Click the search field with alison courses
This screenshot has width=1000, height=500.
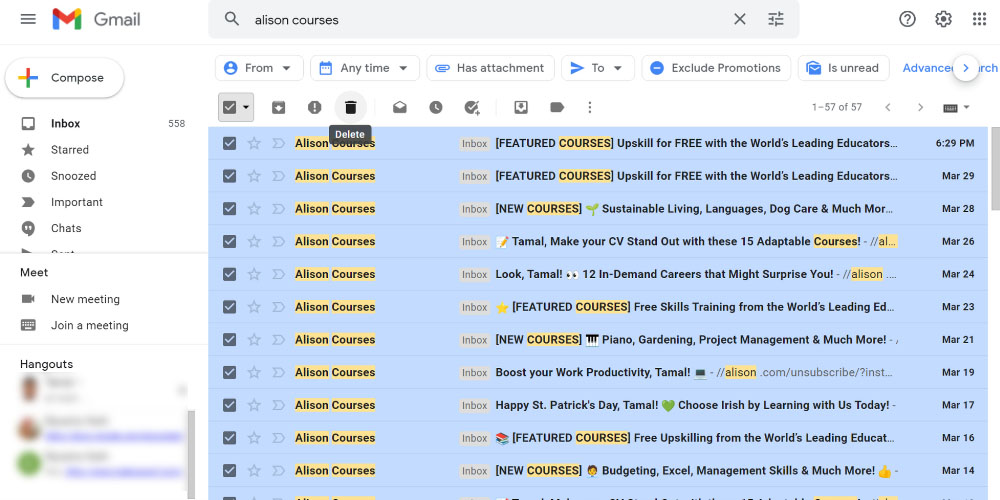[x=488, y=19]
